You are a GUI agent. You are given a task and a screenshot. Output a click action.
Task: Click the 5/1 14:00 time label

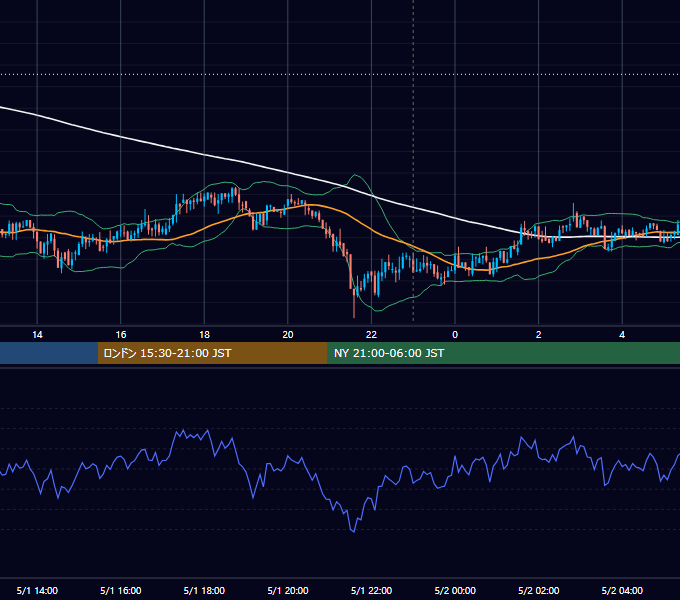37,590
